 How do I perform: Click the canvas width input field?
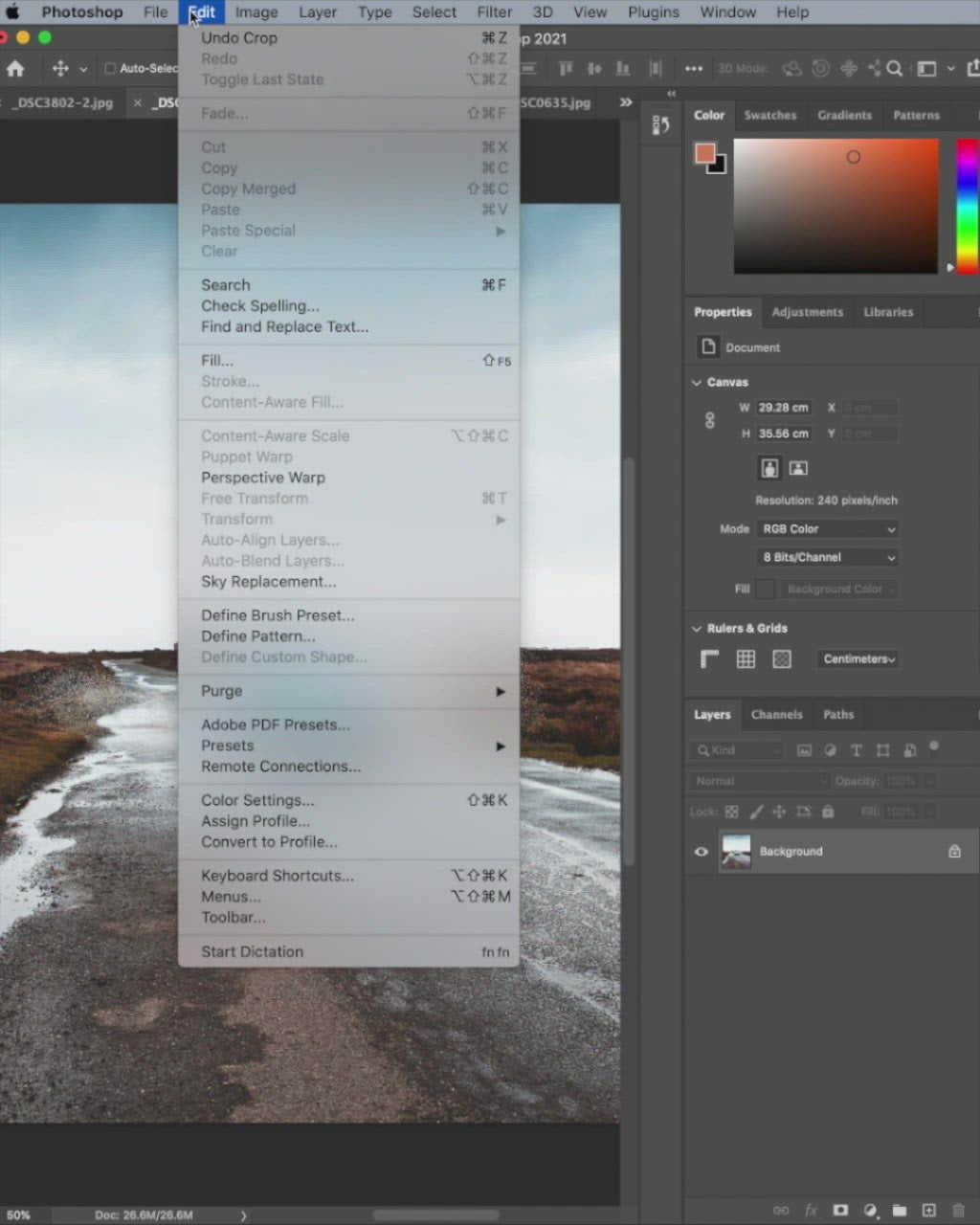pos(784,408)
